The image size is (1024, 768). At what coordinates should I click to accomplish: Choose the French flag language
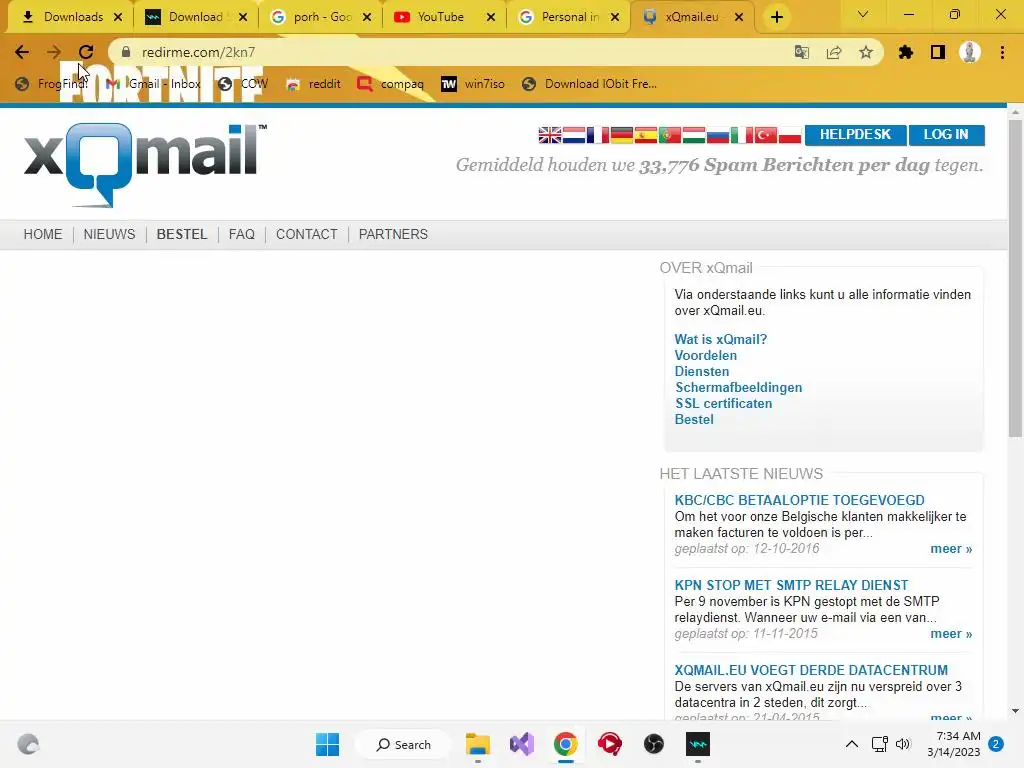[598, 135]
